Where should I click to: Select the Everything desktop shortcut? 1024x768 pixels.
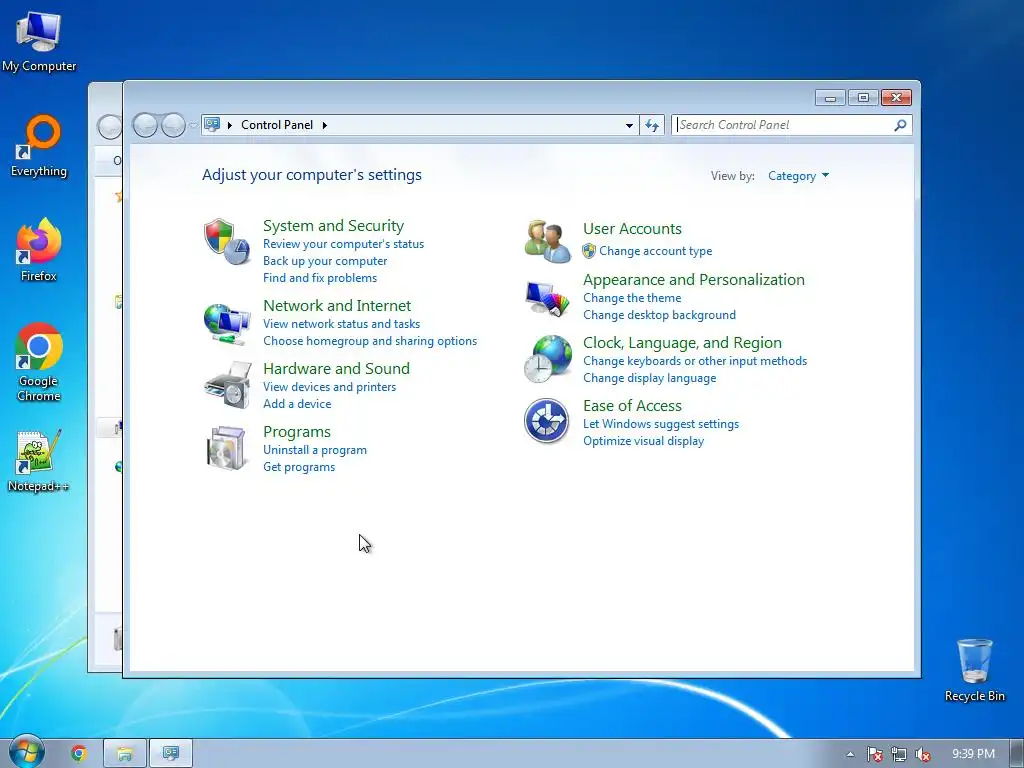(x=39, y=146)
